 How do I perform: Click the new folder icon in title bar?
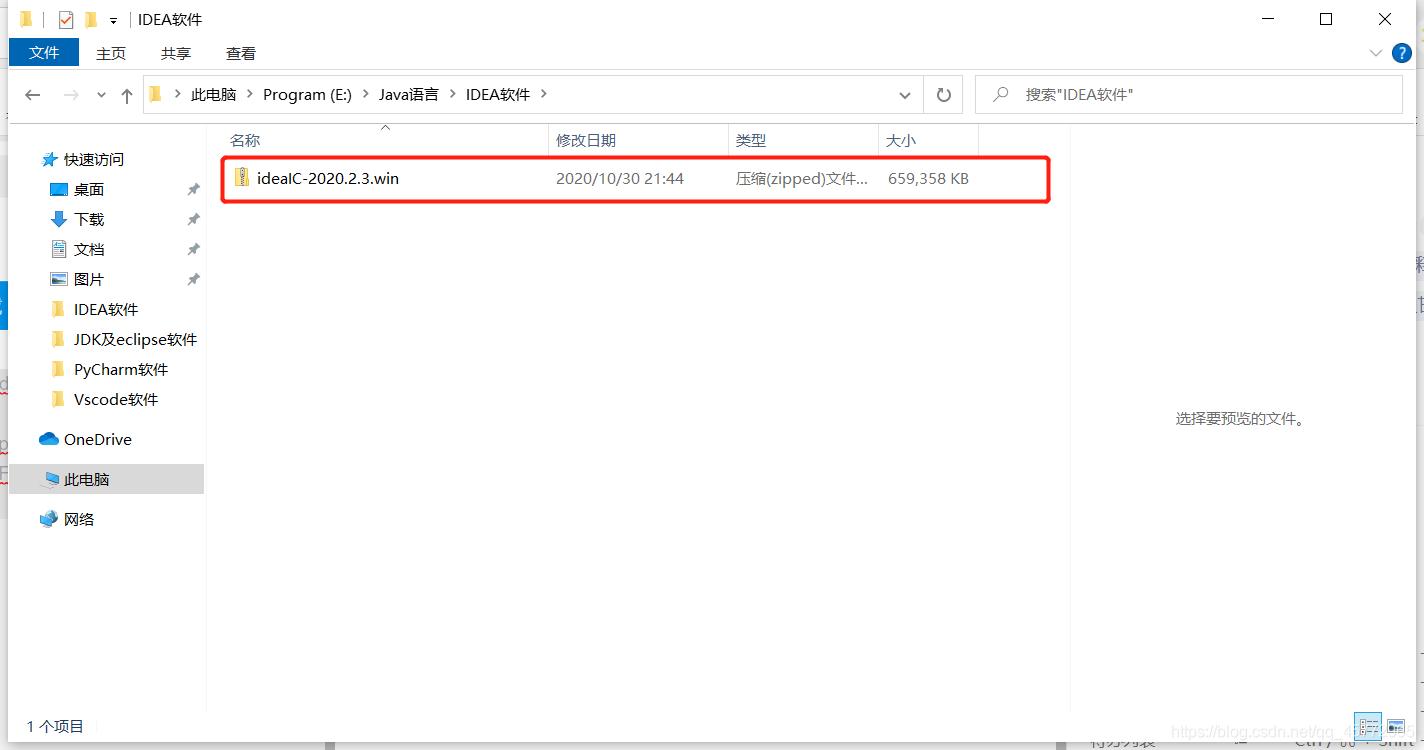pos(91,19)
